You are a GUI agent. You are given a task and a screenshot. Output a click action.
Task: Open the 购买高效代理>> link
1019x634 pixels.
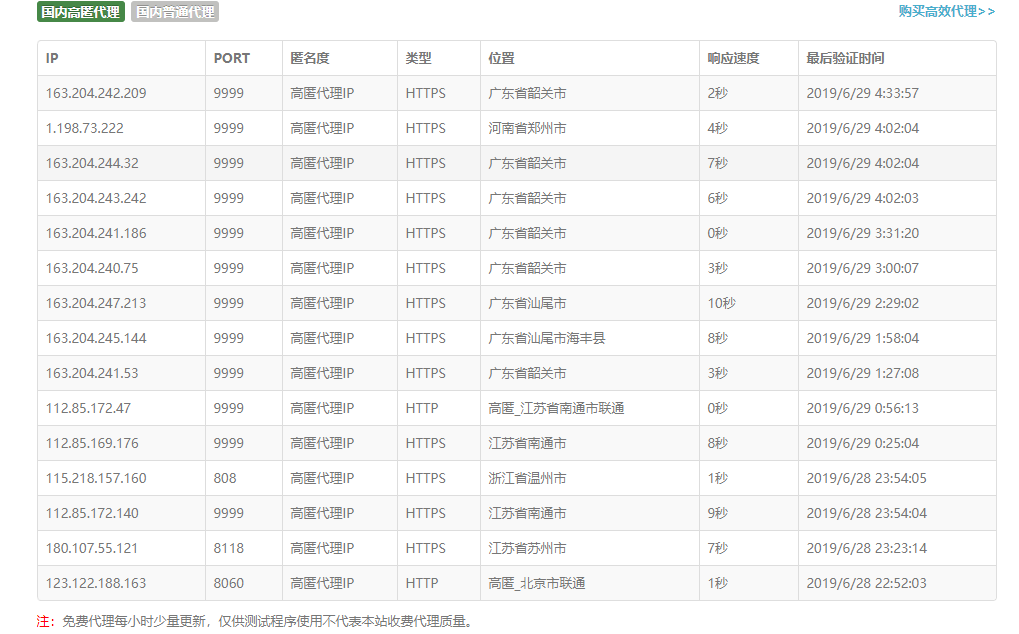[946, 11]
